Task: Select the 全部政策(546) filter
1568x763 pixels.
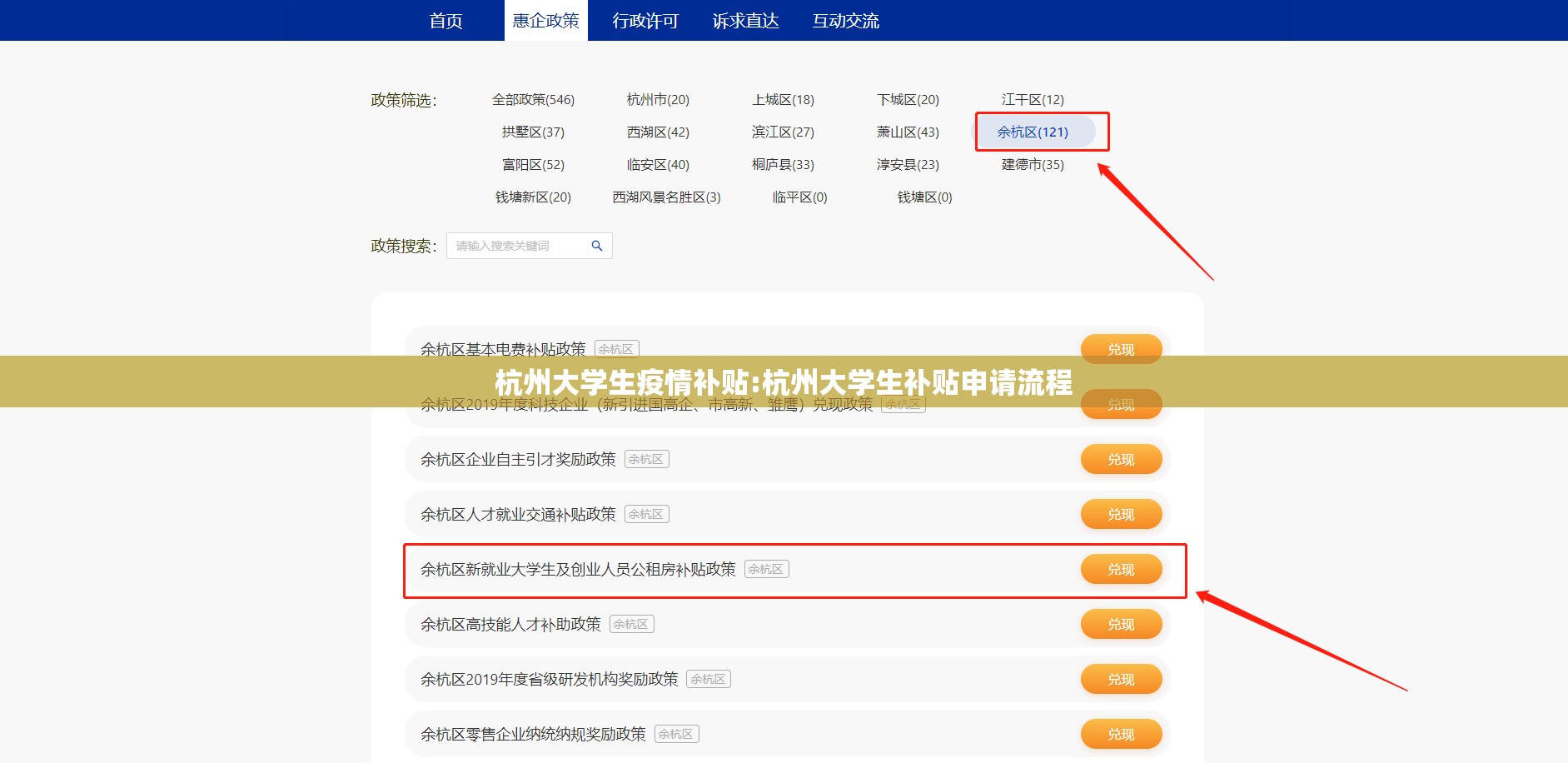Action: tap(533, 100)
